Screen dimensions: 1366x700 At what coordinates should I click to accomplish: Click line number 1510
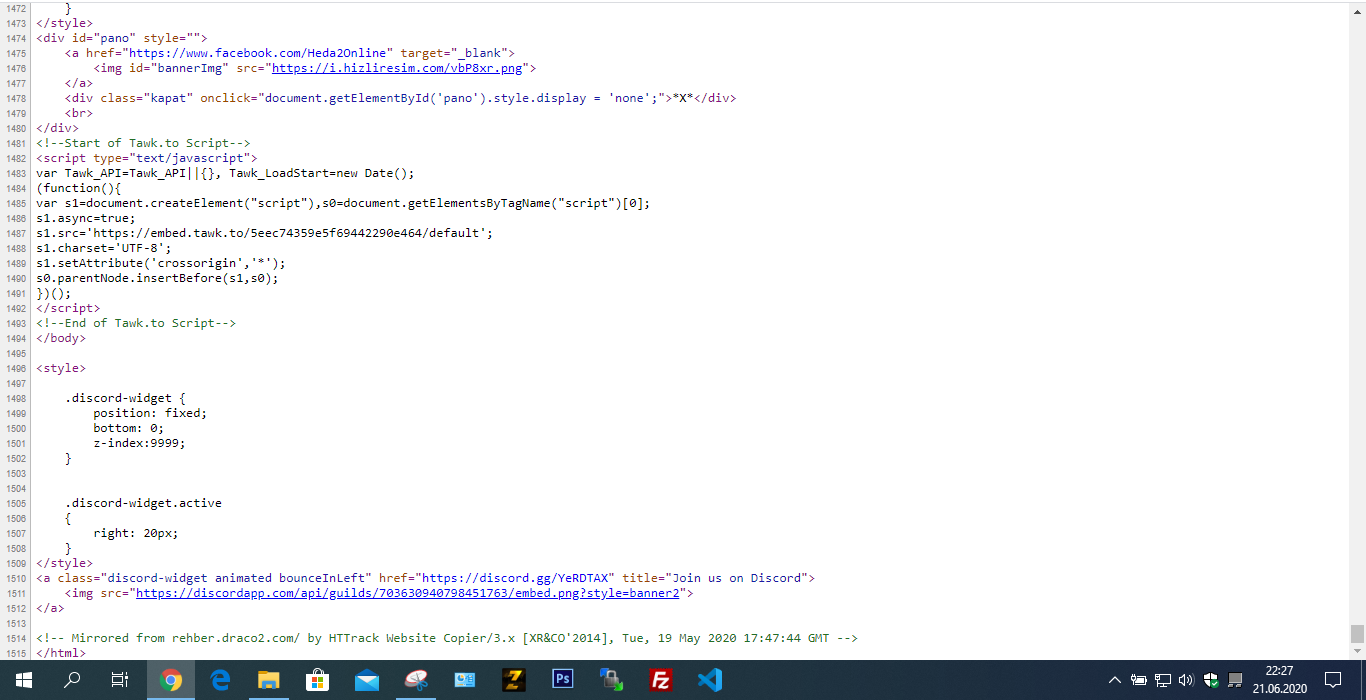click(16, 578)
